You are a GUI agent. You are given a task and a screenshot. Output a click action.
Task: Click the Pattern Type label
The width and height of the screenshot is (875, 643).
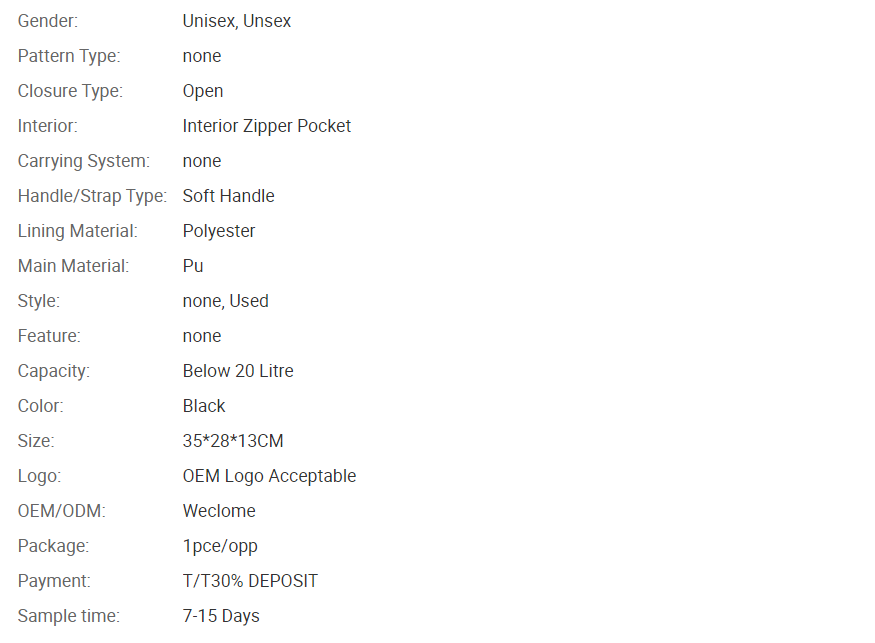pyautogui.click(x=69, y=56)
